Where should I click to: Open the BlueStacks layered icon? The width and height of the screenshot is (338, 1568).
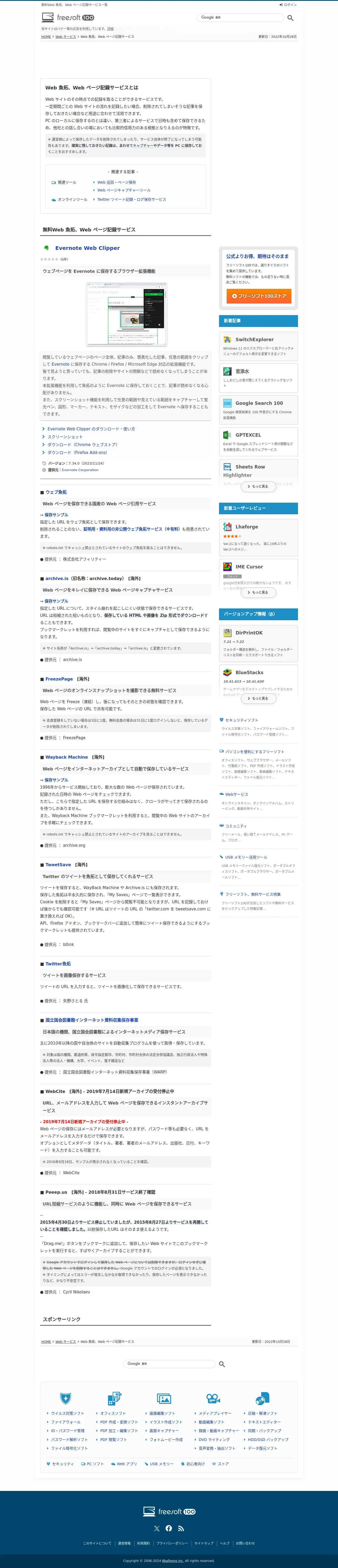click(x=227, y=673)
